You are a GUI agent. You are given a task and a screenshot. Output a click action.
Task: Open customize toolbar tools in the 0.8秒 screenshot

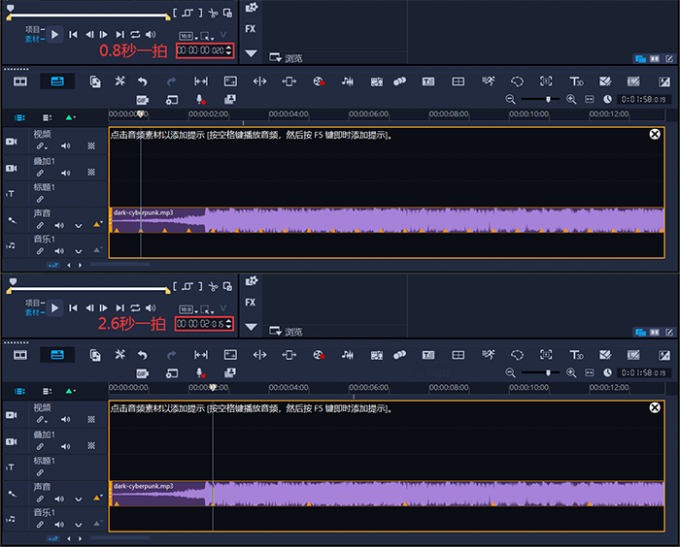(x=120, y=81)
